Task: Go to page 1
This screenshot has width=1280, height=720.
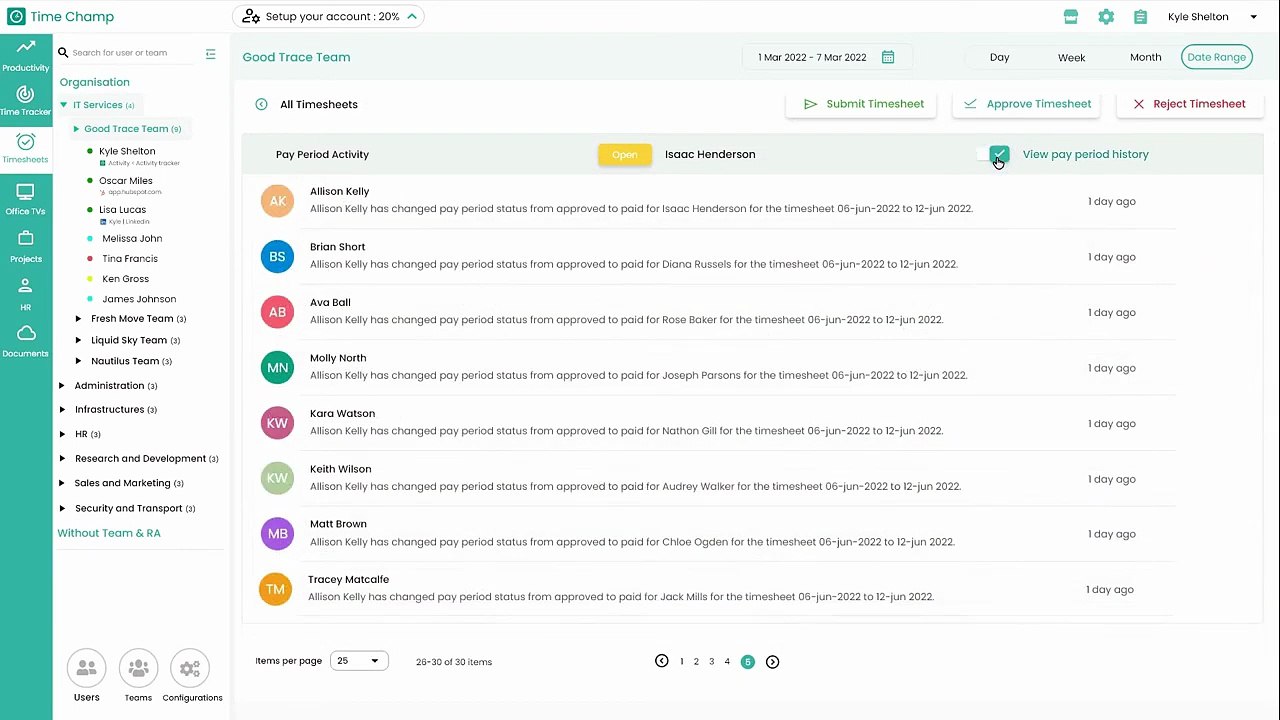Action: click(682, 662)
